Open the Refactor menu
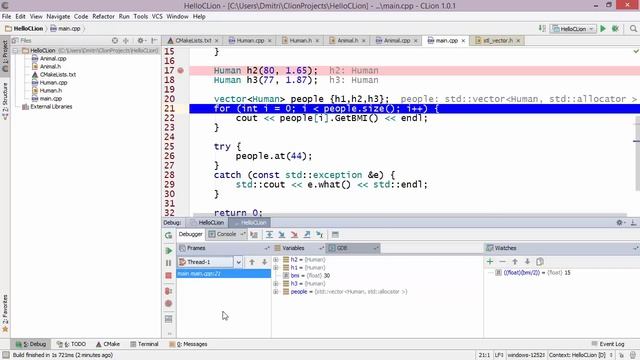This screenshot has width=640, height=360. tap(103, 16)
